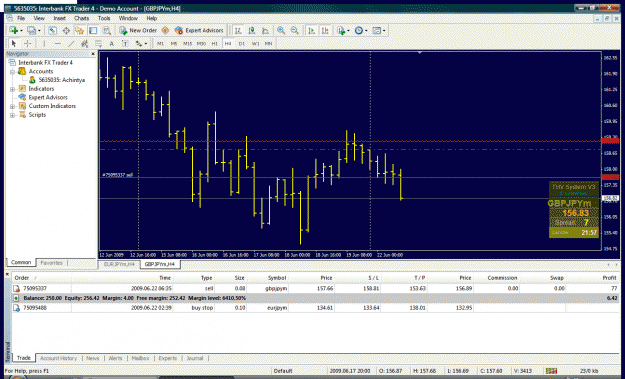Toggle the Data Window crosshair-target icon
625x379 pixels.
pos(66,30)
